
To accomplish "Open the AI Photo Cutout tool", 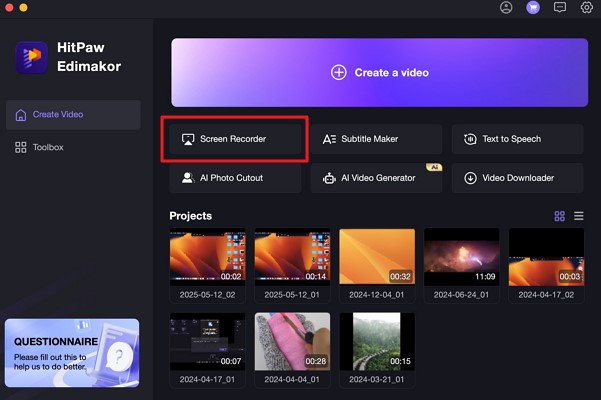I will click(x=235, y=178).
